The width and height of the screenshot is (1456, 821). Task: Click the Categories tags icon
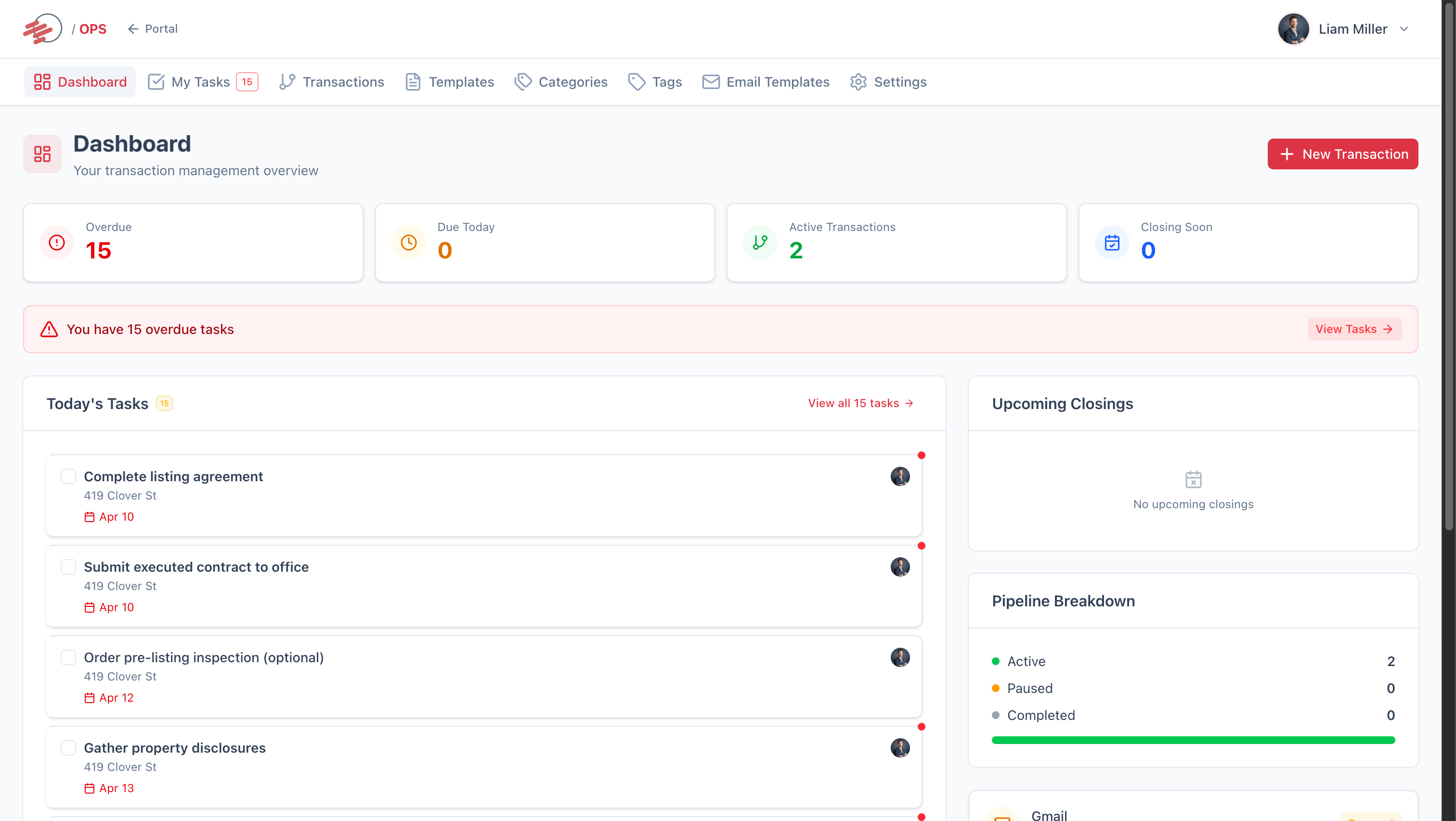523,82
